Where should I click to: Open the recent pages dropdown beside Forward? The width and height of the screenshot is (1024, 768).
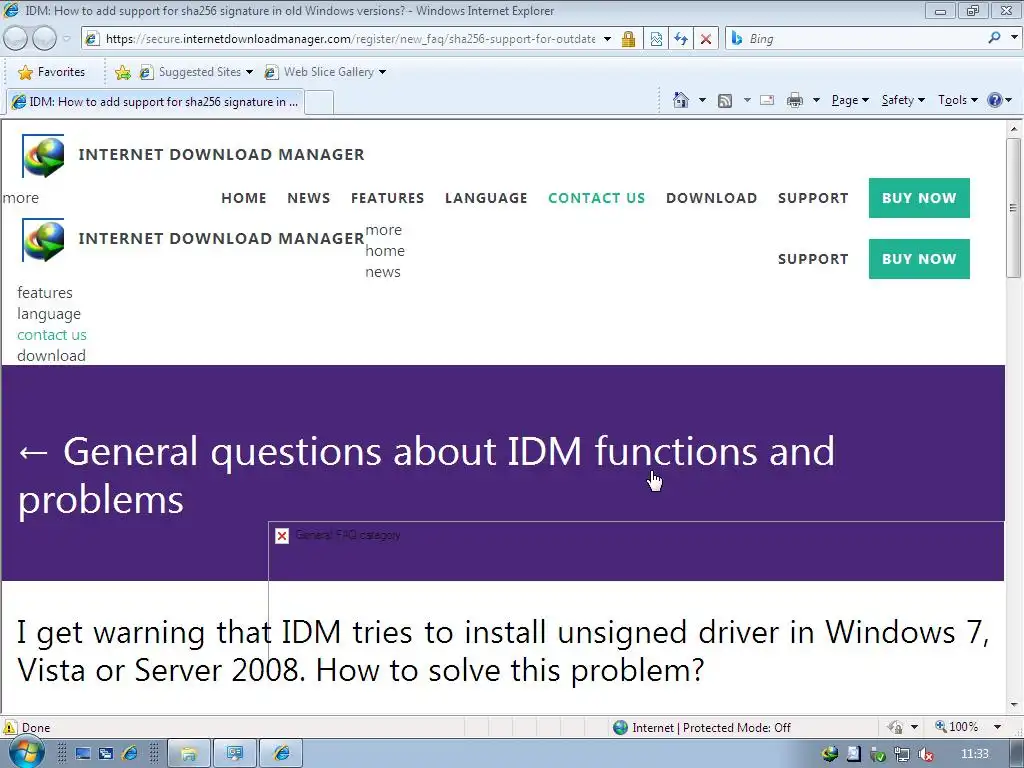pyautogui.click(x=67, y=39)
